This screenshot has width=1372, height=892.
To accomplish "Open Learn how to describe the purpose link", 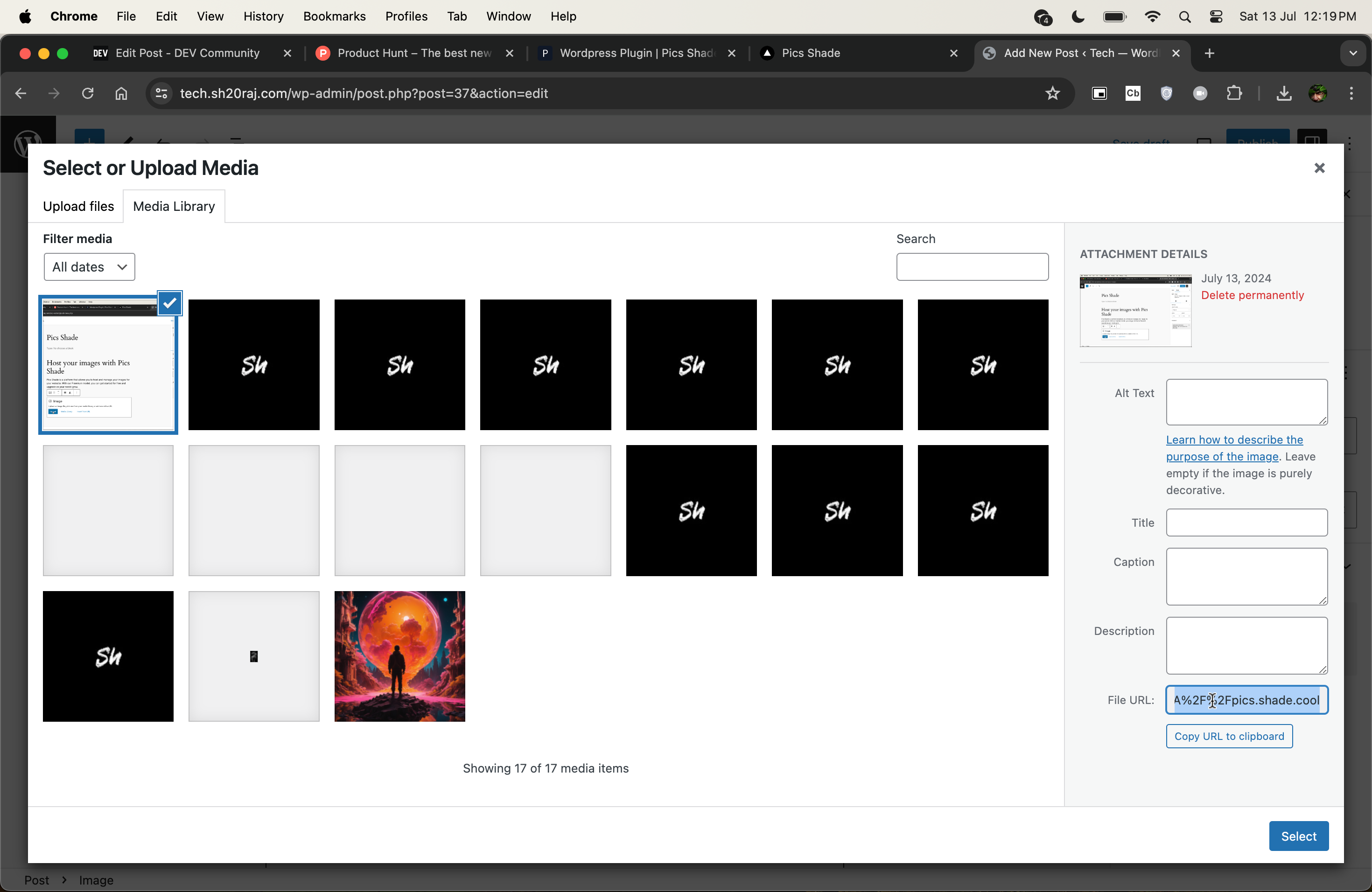I will tap(1234, 448).
